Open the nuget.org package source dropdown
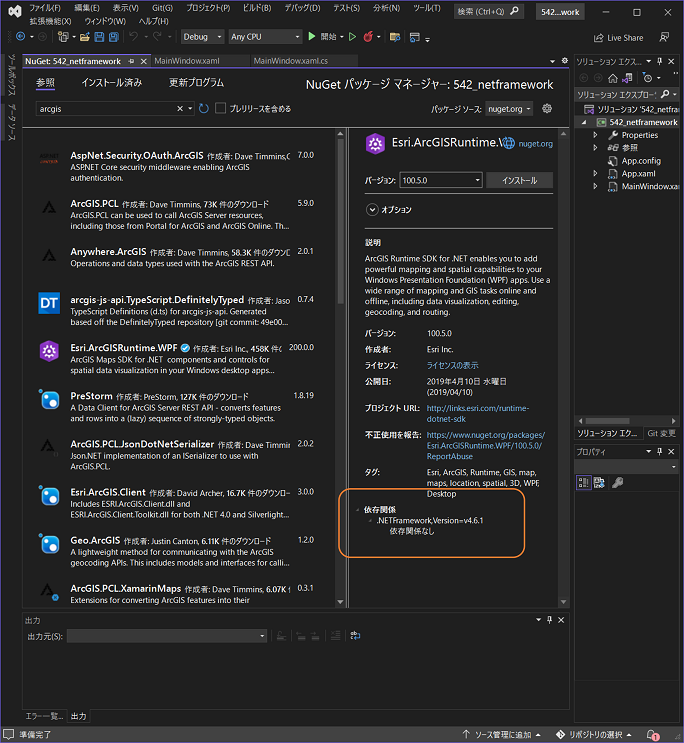Viewport: 684px width, 743px height. (x=509, y=109)
